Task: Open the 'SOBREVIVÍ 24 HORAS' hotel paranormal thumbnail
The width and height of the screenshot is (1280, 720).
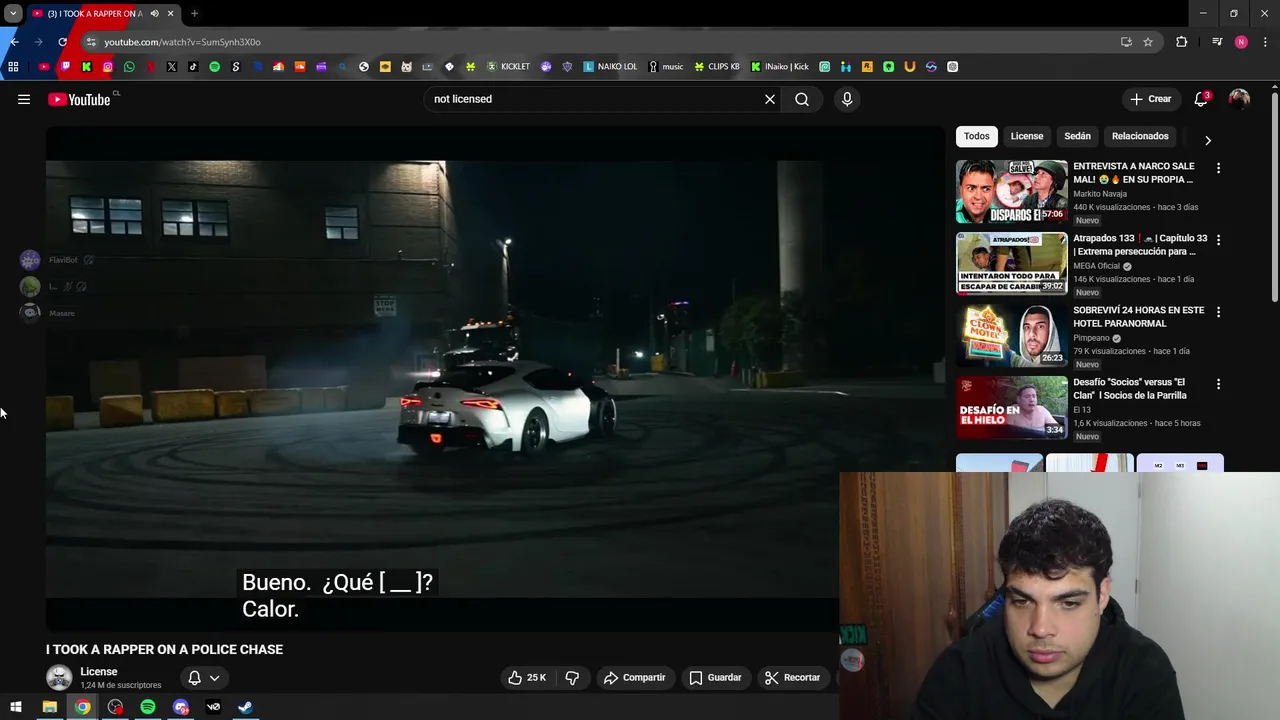Action: (1012, 335)
